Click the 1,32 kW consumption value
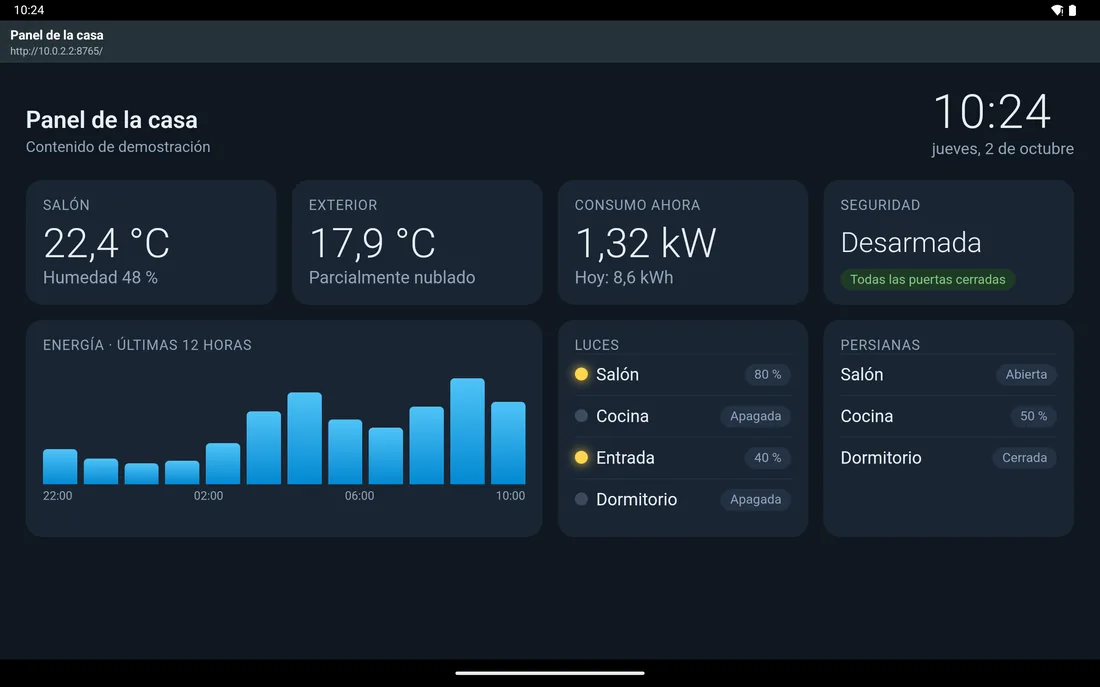This screenshot has height=687, width=1100. (645, 243)
